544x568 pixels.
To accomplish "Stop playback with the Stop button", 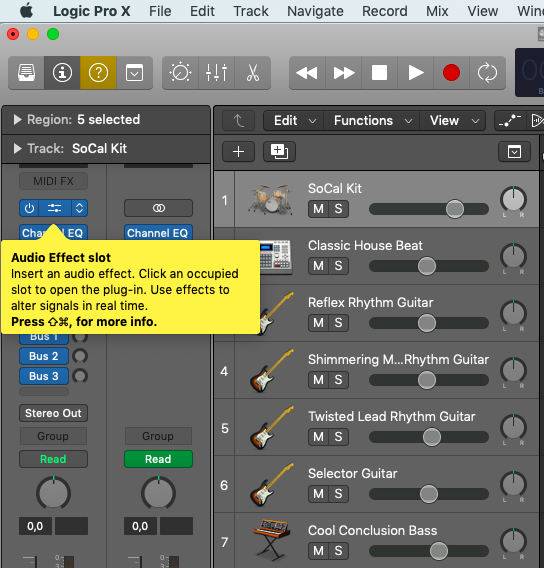I will (x=380, y=73).
